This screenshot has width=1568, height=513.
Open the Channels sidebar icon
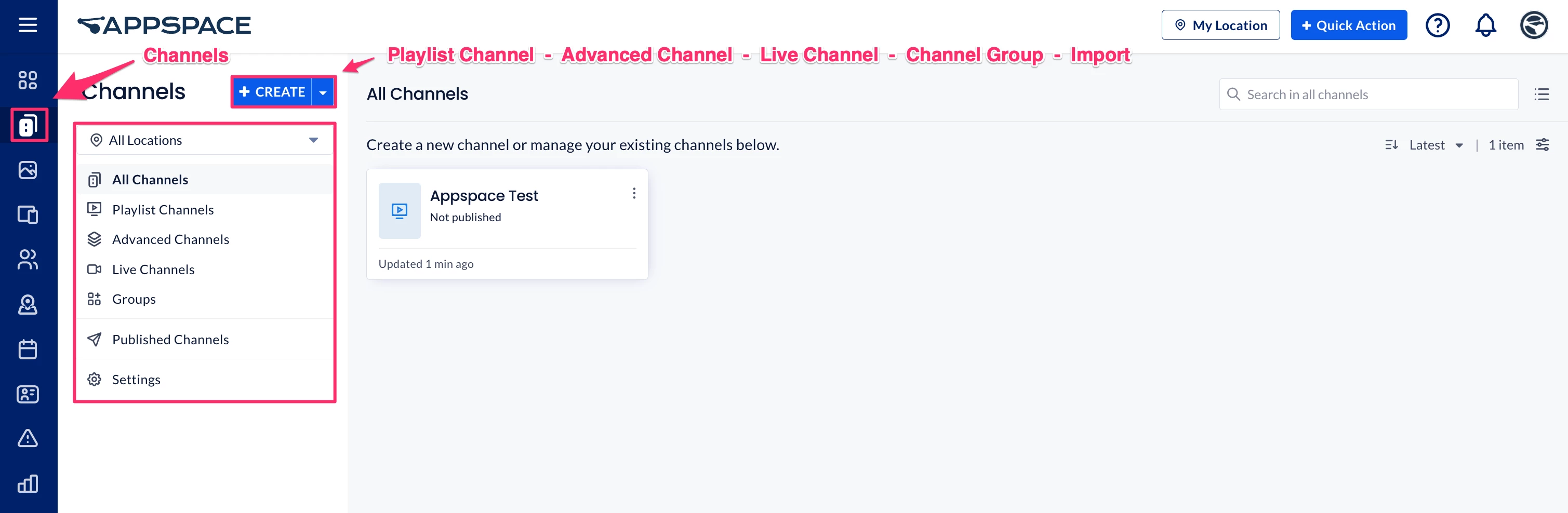click(x=28, y=125)
